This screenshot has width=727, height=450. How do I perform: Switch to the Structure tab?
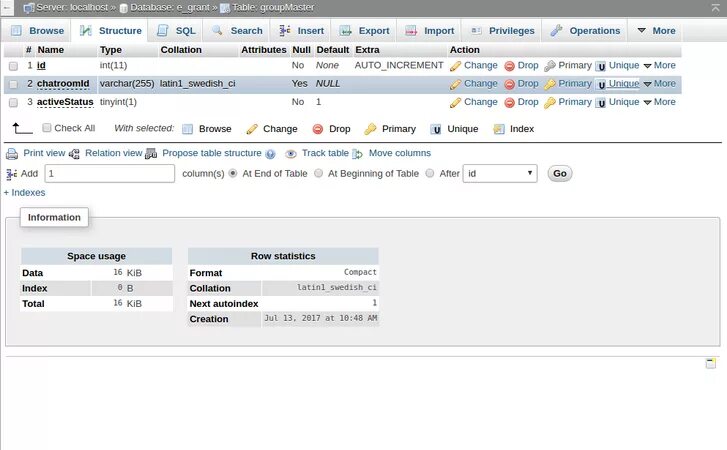tap(110, 31)
